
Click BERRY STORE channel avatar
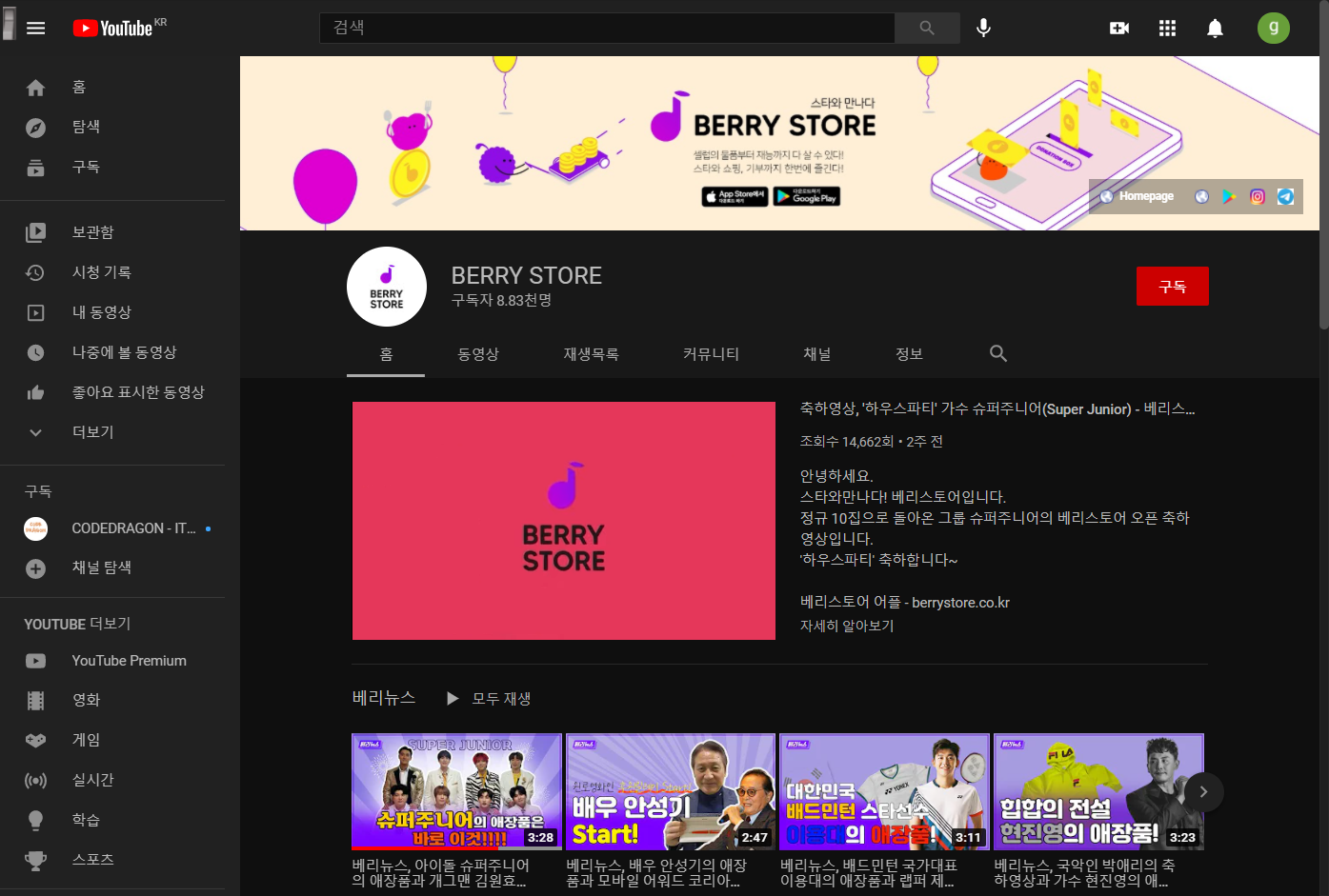tap(386, 287)
